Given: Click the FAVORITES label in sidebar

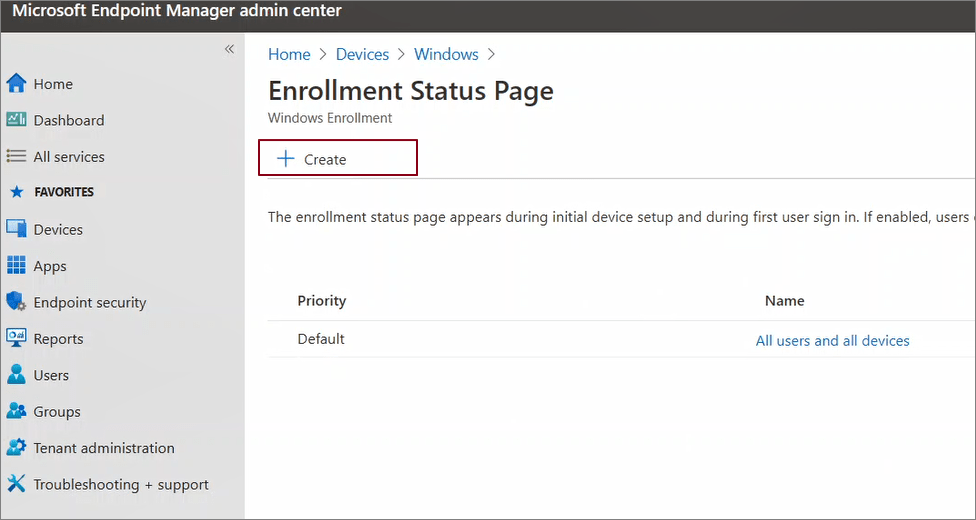Looking at the screenshot, I should pos(63,192).
